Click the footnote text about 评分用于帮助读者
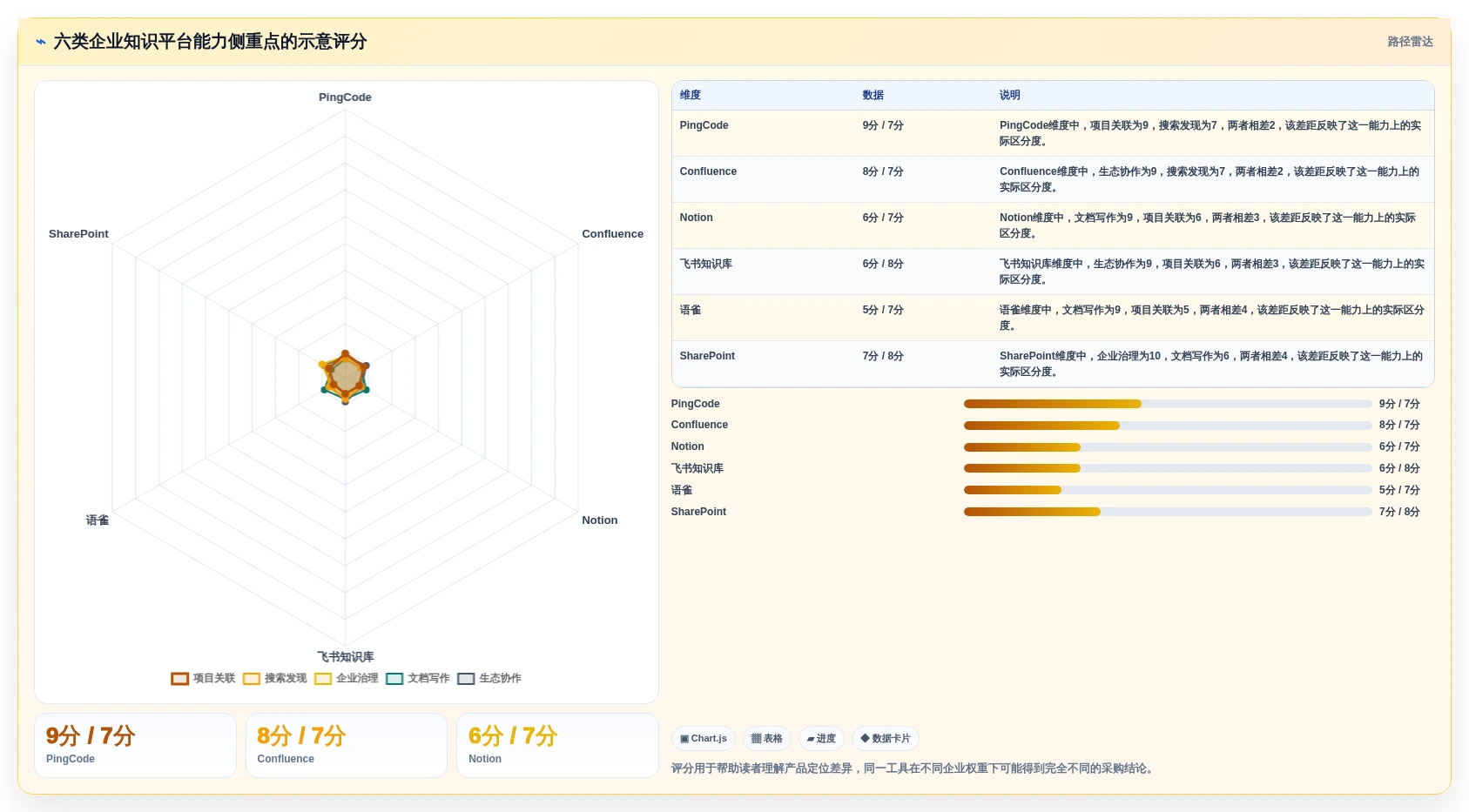 914,768
